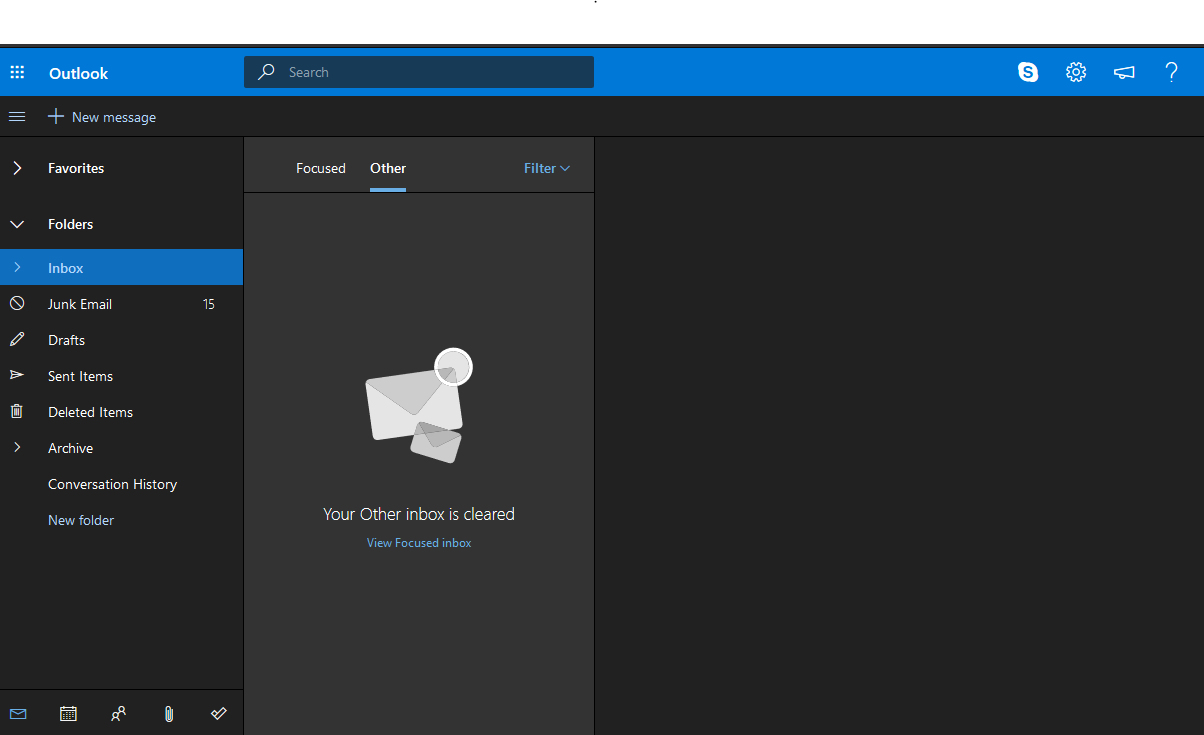The image size is (1204, 735).
Task: Switch to Mail module icon
Action: tap(18, 714)
